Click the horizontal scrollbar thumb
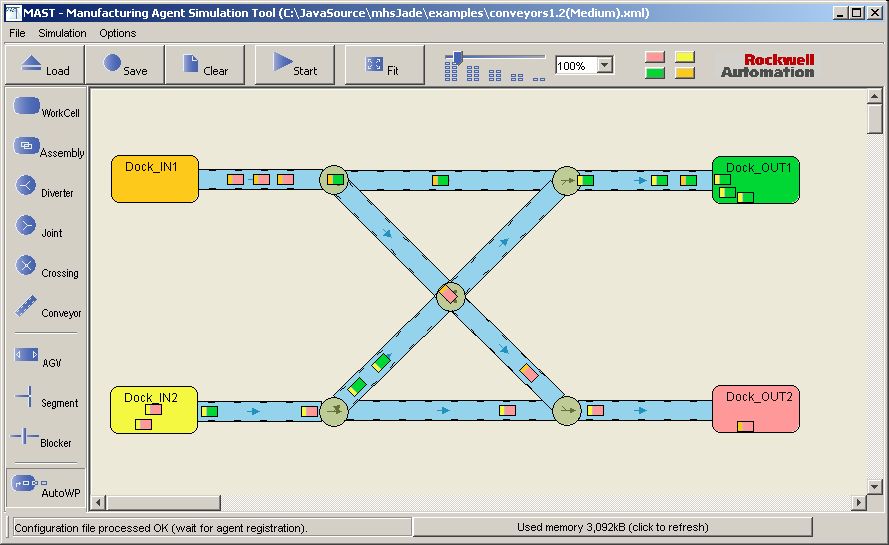The width and height of the screenshot is (889, 545). [x=163, y=502]
